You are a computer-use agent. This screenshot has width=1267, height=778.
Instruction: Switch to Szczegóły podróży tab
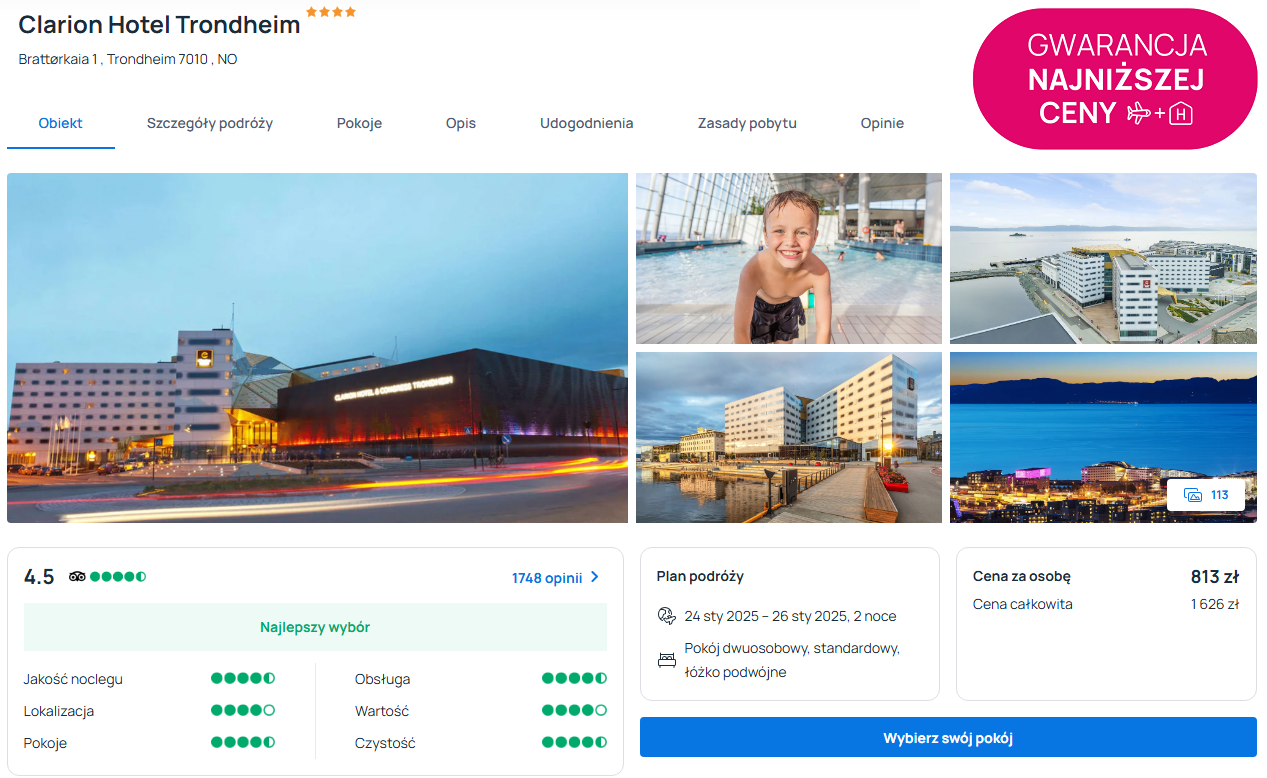[x=210, y=124]
